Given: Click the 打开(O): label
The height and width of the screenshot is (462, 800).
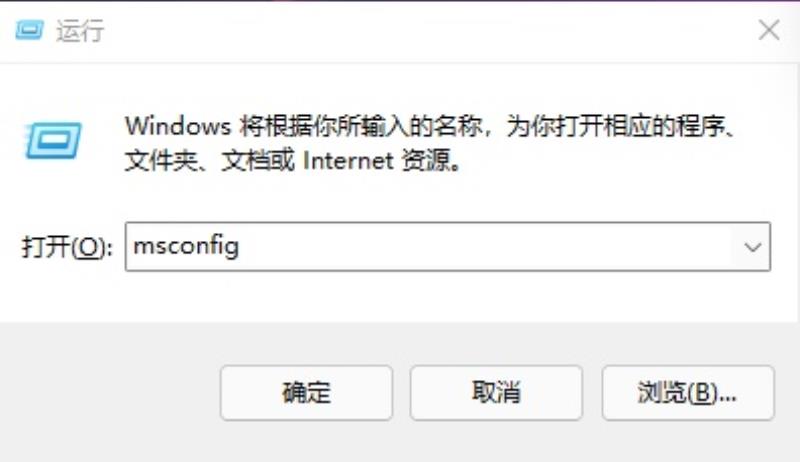Looking at the screenshot, I should point(67,247).
